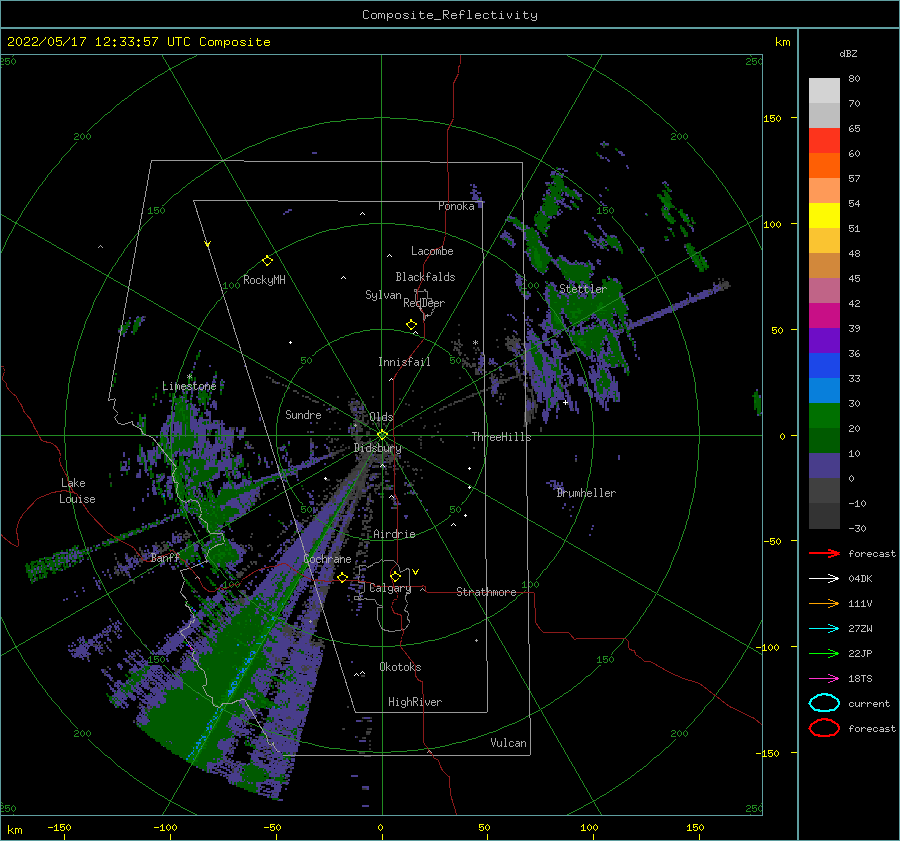Screen dimensions: 900x841
Task: Click the red forecast arrow in legend
Action: click(x=824, y=553)
